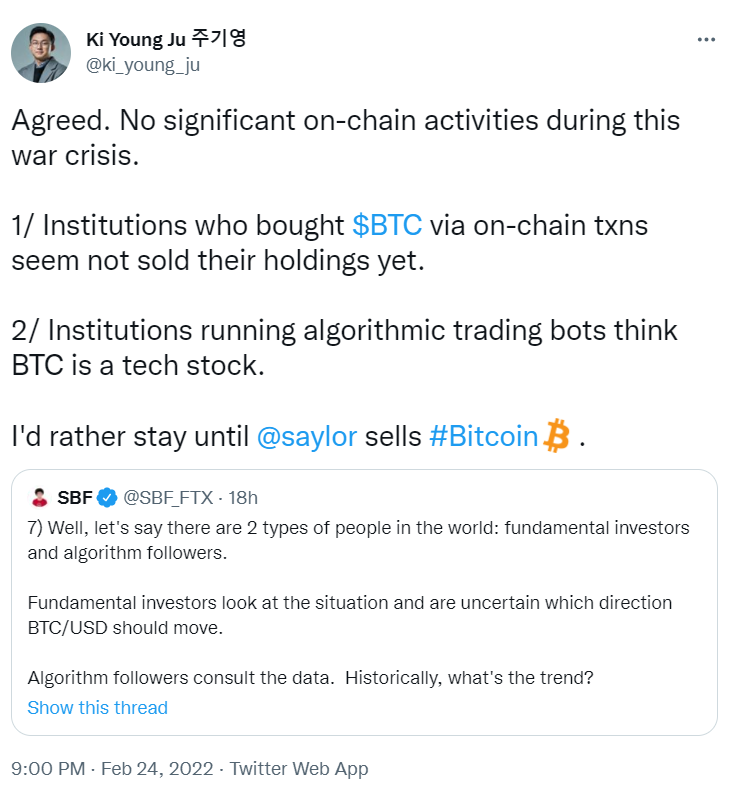Open the 9:00 PM · Feb 24, 2022 timestamp
The image size is (735, 801).
tap(111, 769)
